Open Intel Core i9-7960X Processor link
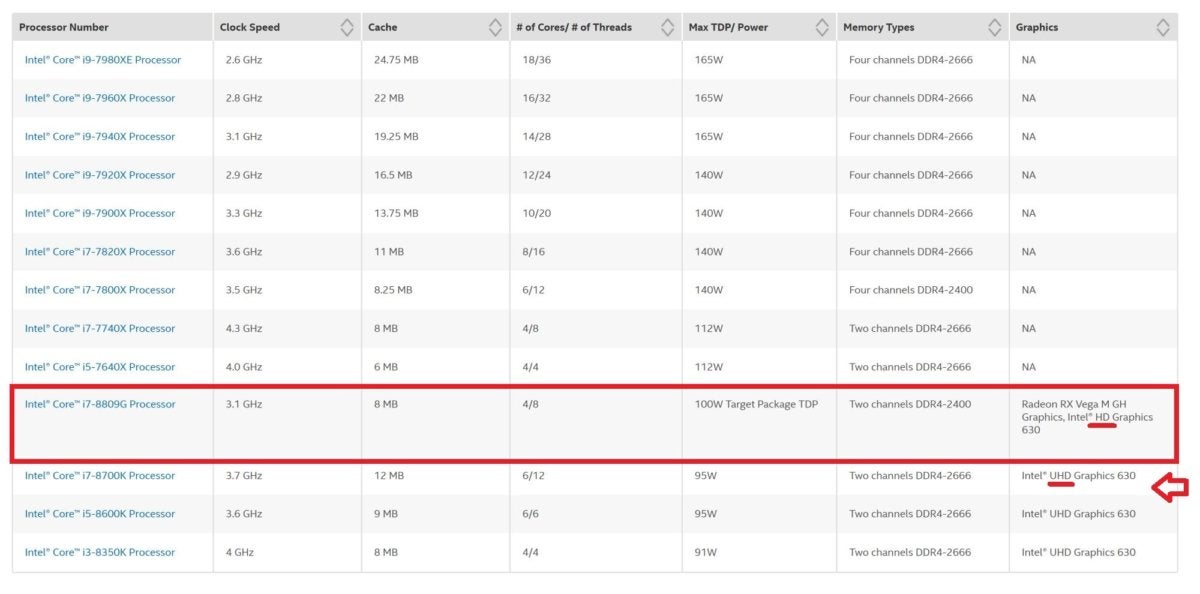Image resolution: width=1200 pixels, height=594 pixels. pos(100,98)
